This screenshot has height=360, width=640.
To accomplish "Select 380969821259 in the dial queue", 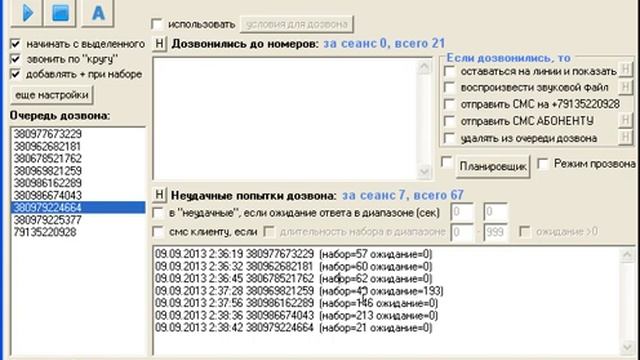I will (x=78, y=171).
